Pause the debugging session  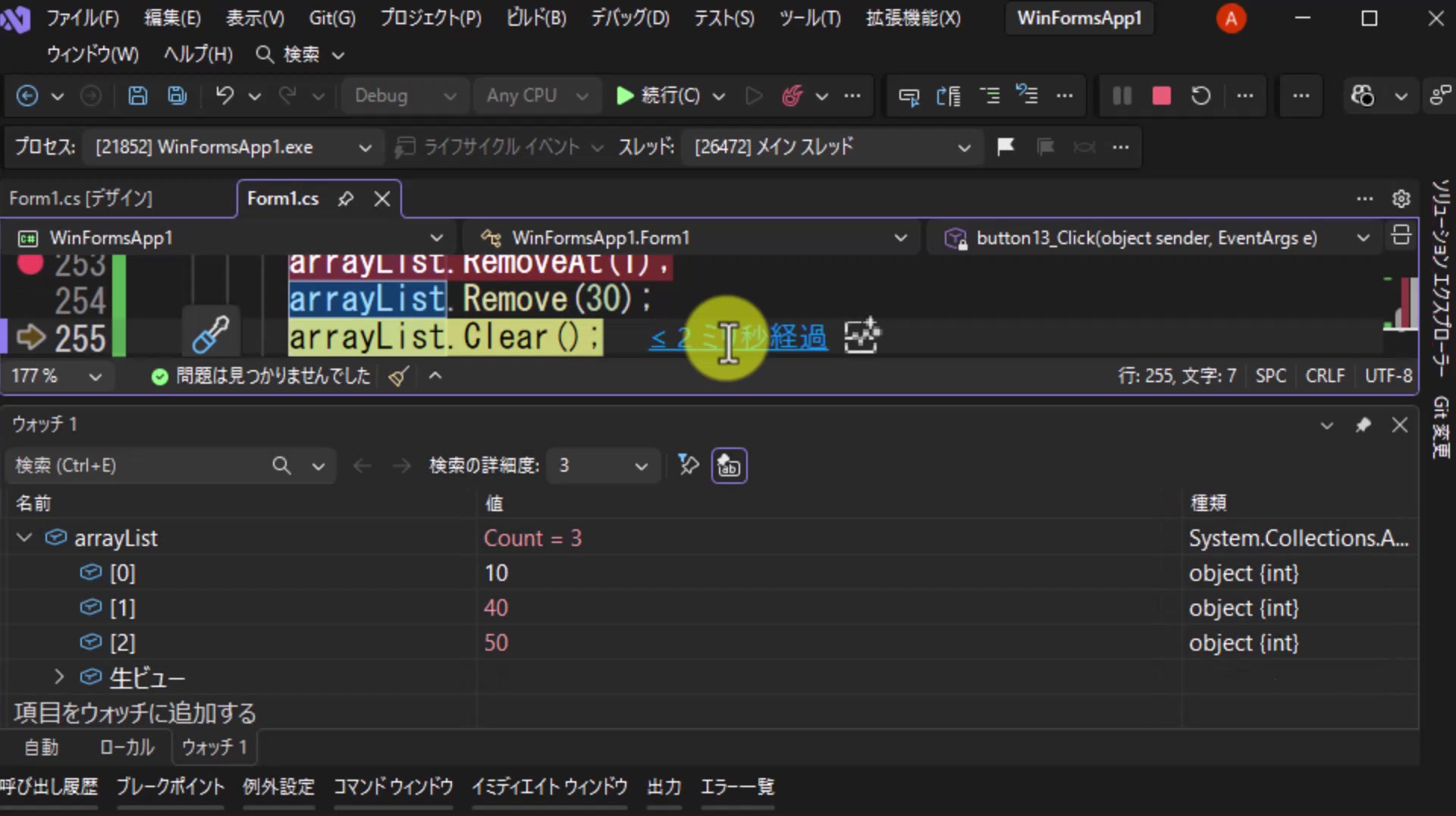[1122, 96]
